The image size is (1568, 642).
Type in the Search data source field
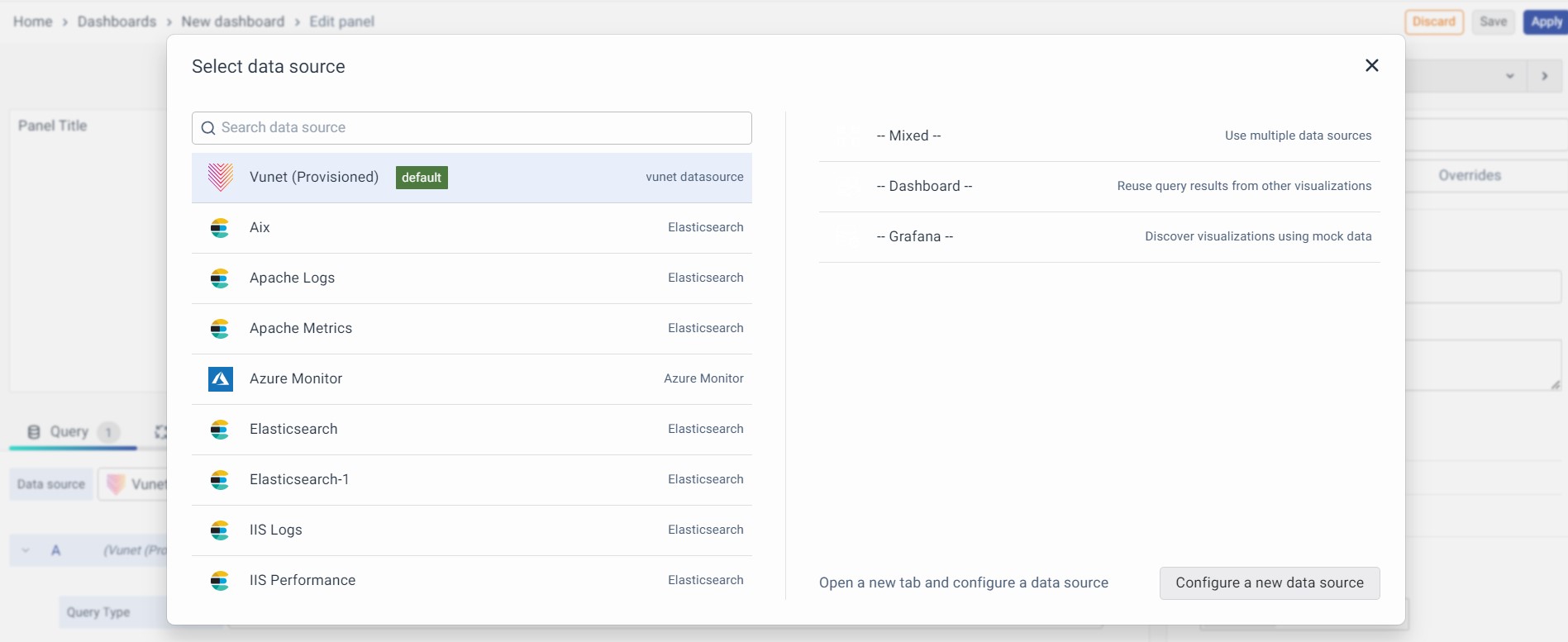point(479,128)
